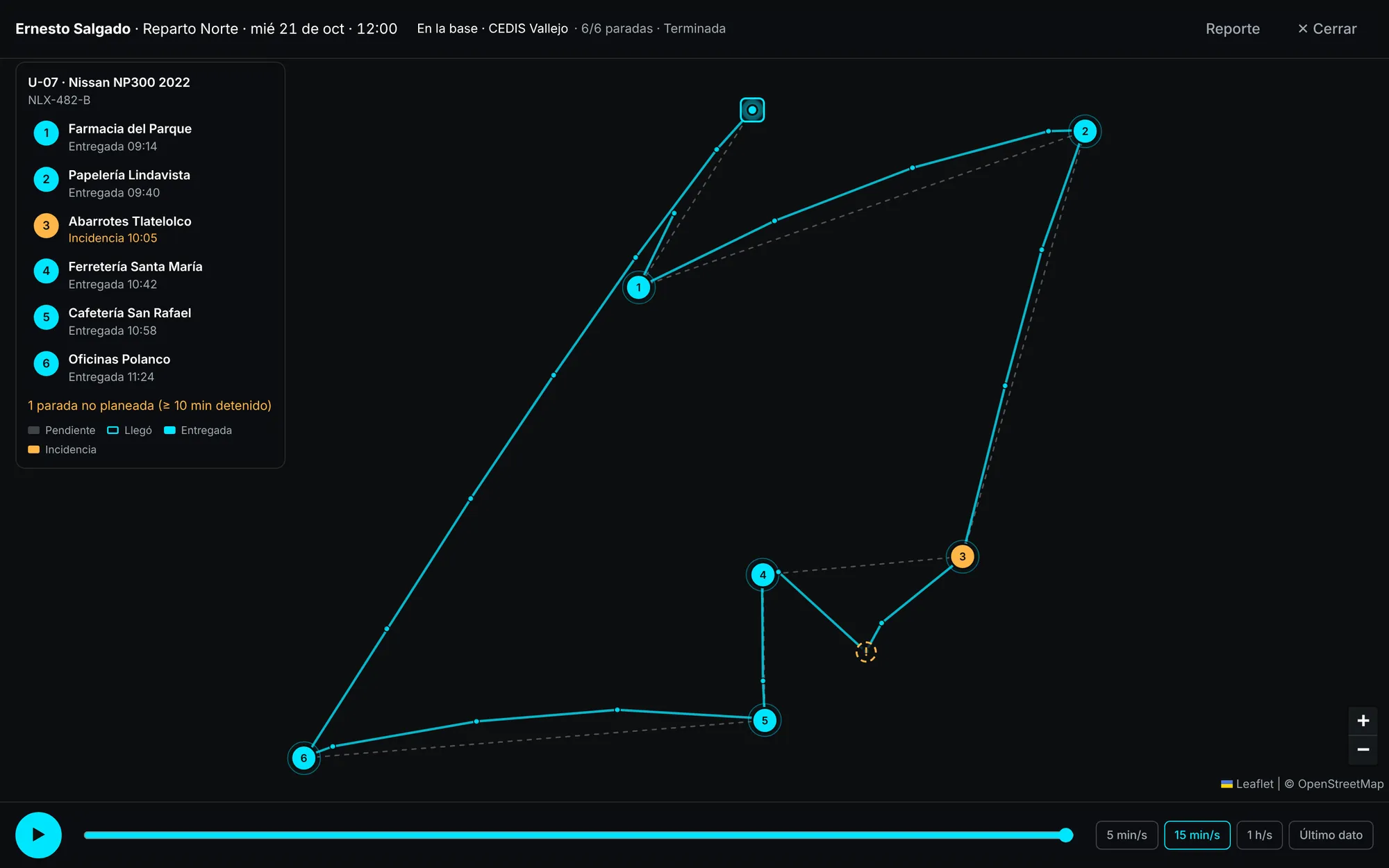Click the unplanned stop warning marker
Image resolution: width=1389 pixels, height=868 pixels.
pos(866,651)
